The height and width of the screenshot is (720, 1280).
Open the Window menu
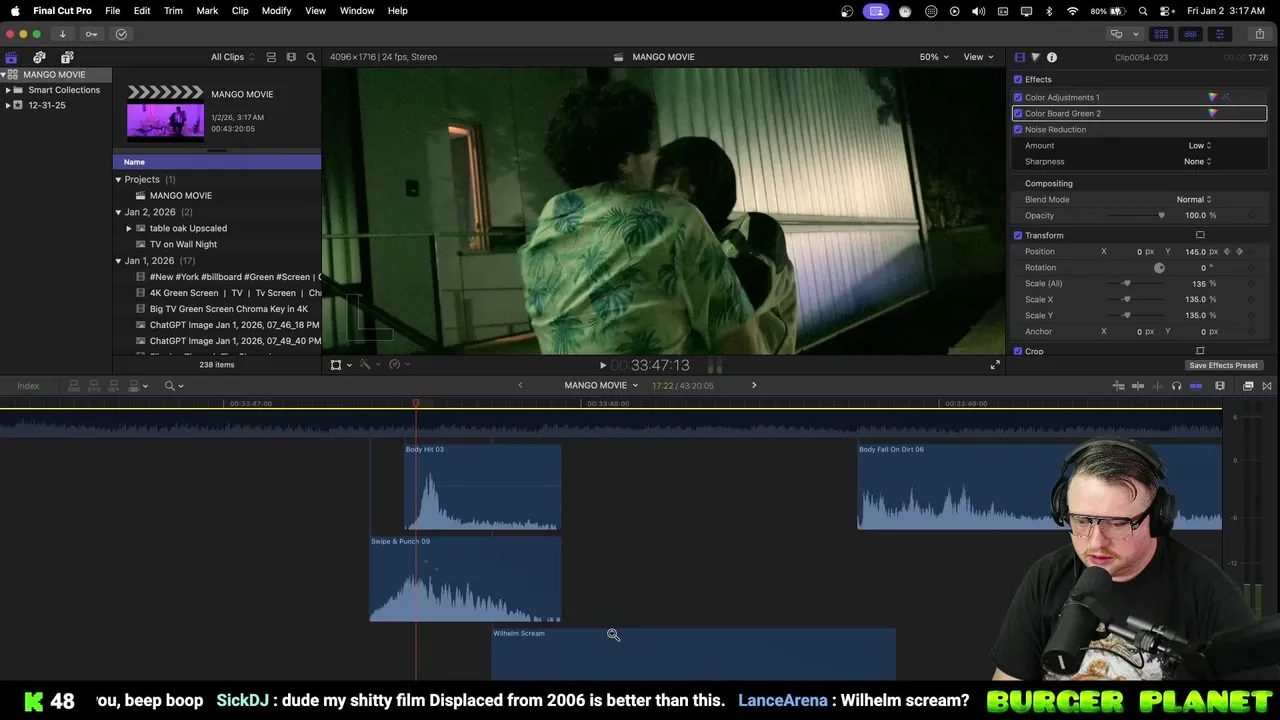pyautogui.click(x=357, y=10)
